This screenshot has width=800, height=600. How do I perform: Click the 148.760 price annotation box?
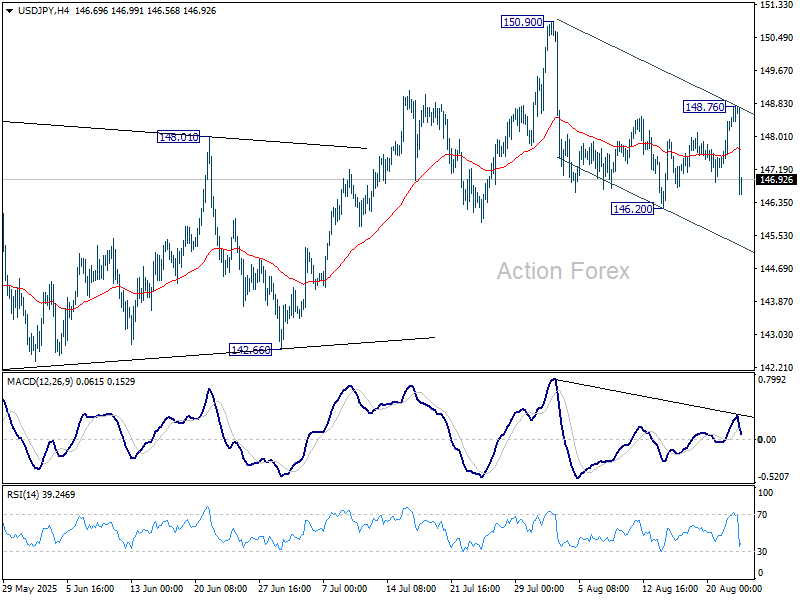tap(702, 108)
